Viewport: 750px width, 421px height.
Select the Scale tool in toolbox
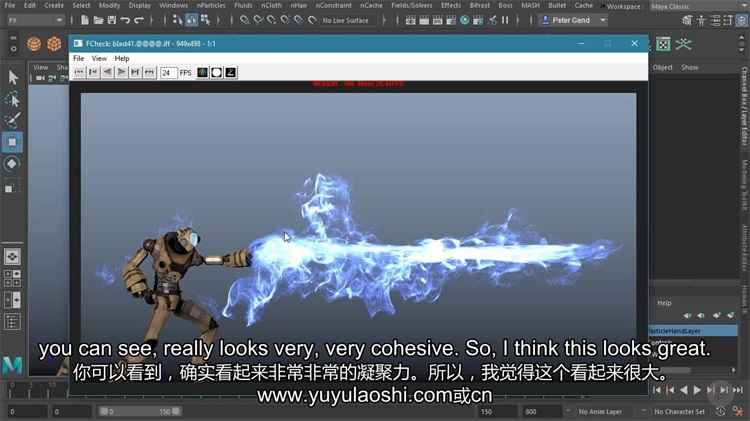[11, 188]
